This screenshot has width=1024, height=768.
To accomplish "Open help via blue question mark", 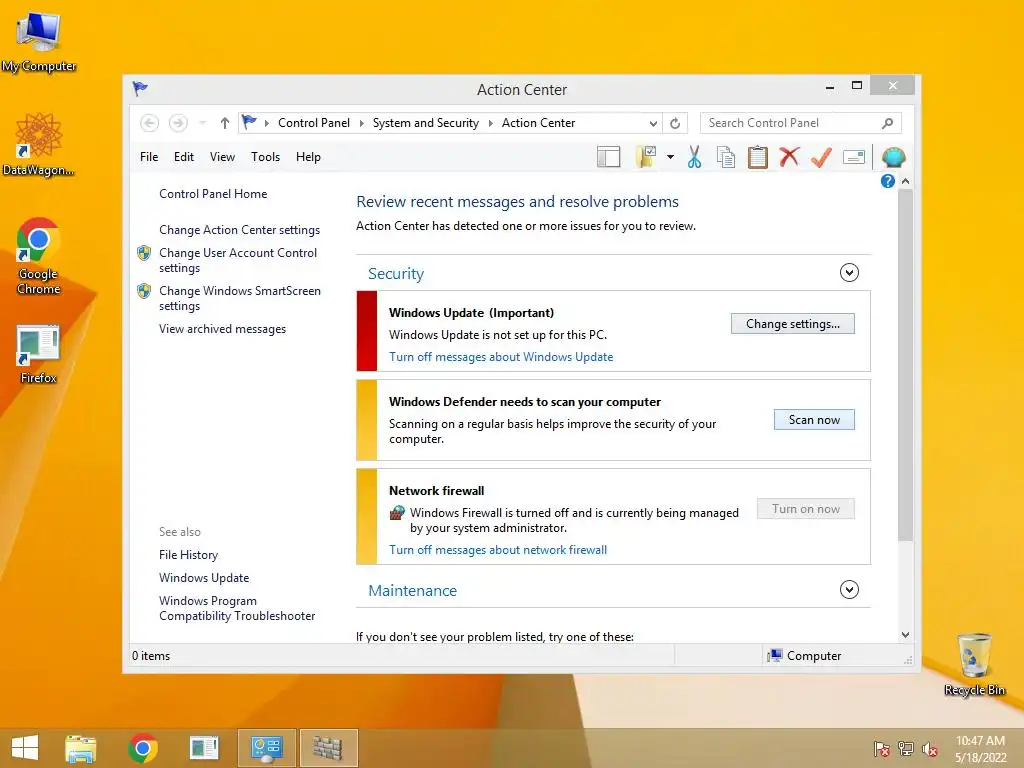I will pyautogui.click(x=888, y=182).
